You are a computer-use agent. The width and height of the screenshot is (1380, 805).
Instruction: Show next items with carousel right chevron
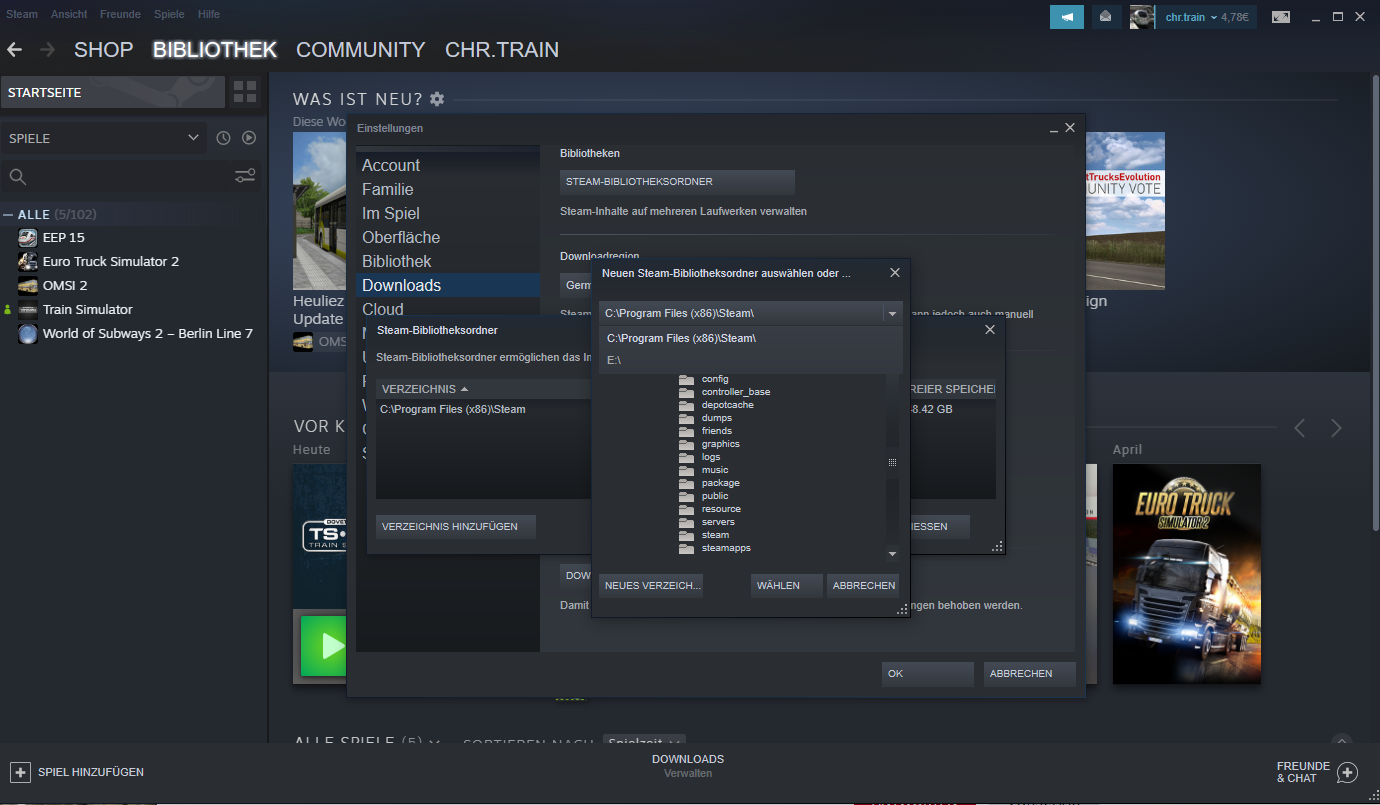tap(1336, 428)
